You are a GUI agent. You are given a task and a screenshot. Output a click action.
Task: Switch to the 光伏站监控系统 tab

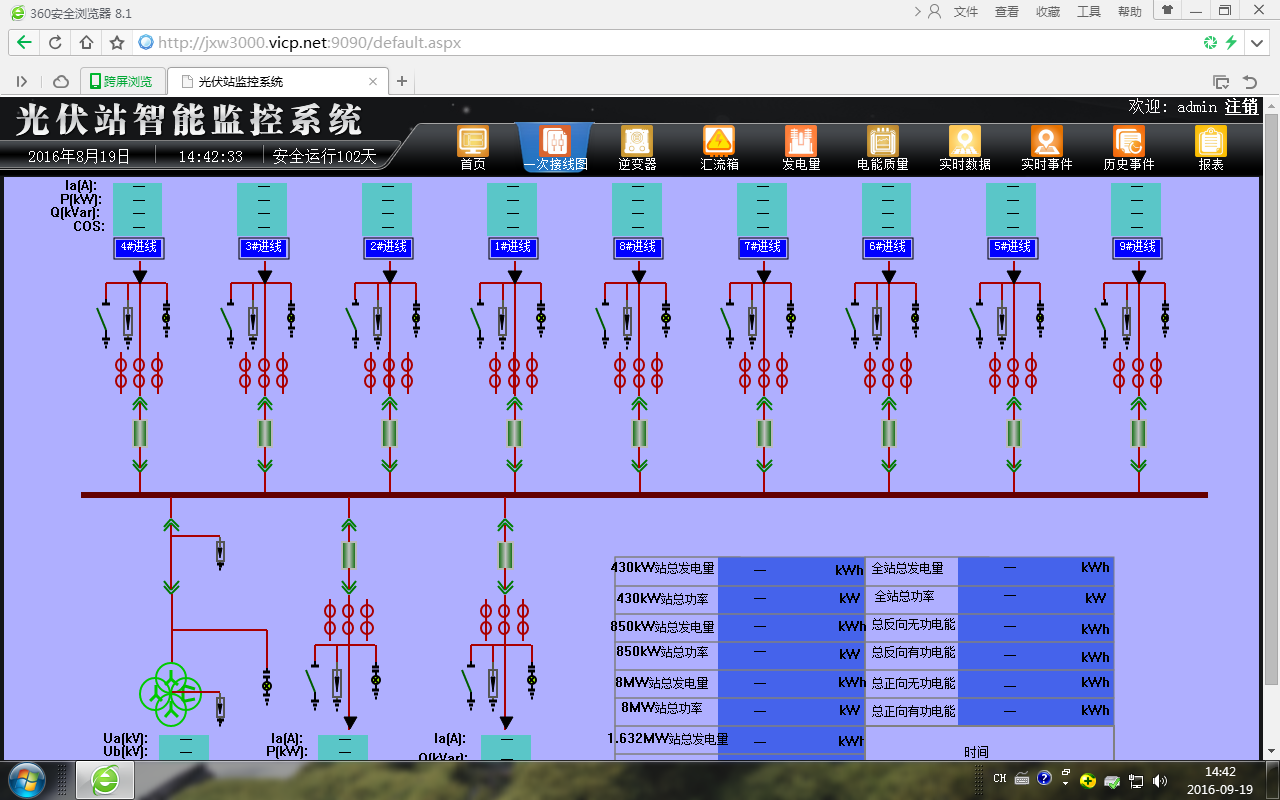click(x=277, y=82)
